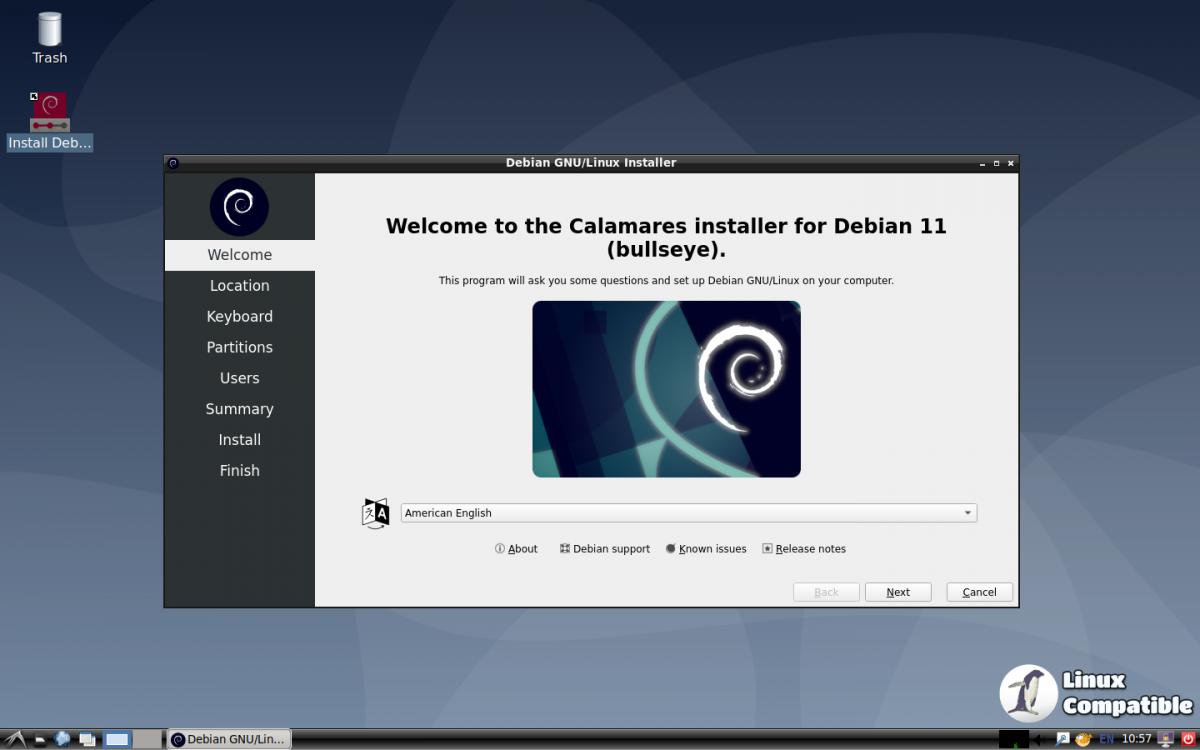Screen dimensions: 1200x750
Task: Click the red power logout icon
Action: pyautogui.click(x=1188, y=739)
